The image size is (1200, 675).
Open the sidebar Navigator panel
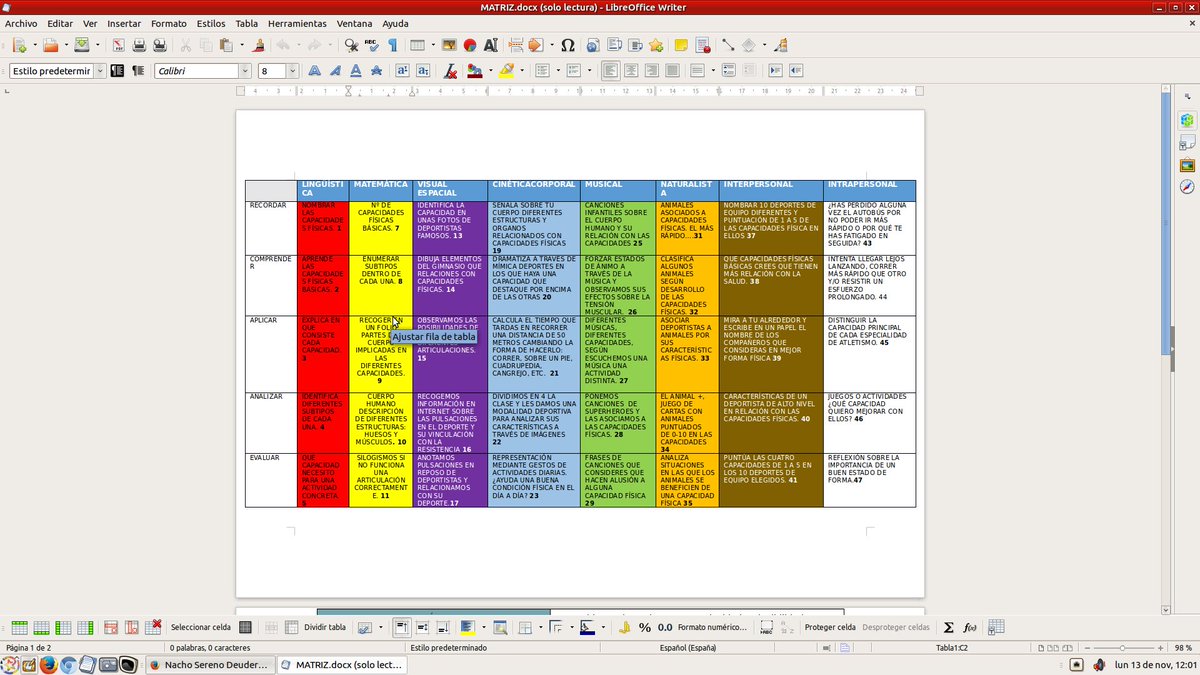tap(1187, 187)
